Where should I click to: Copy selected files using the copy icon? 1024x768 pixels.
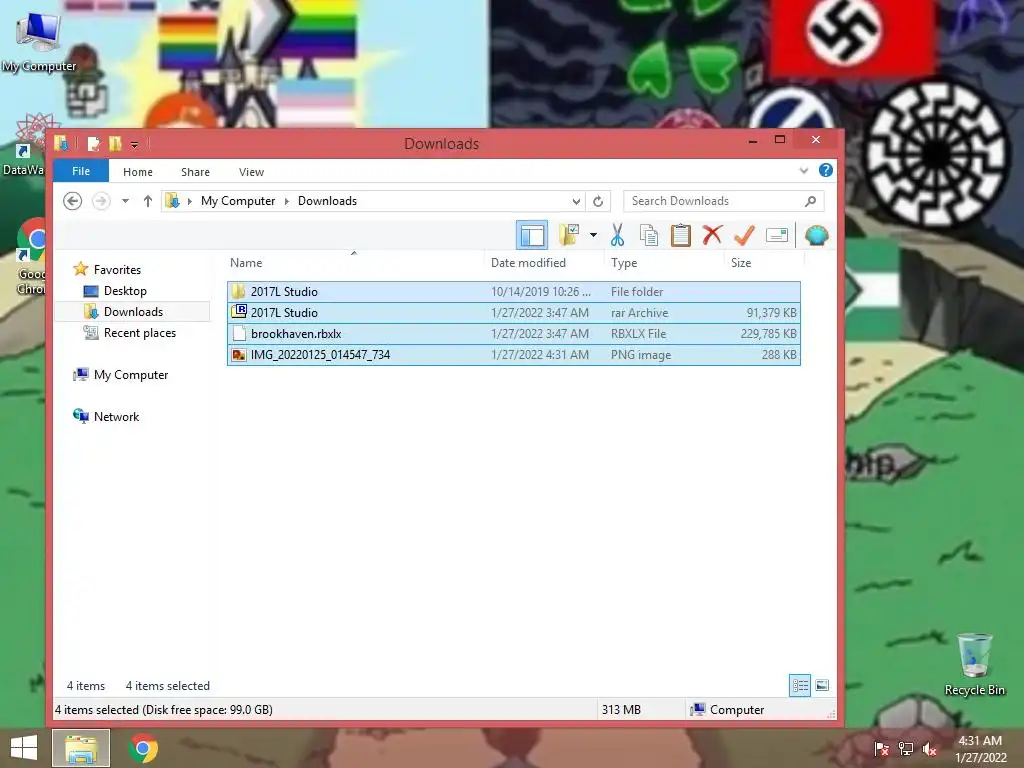coord(648,235)
